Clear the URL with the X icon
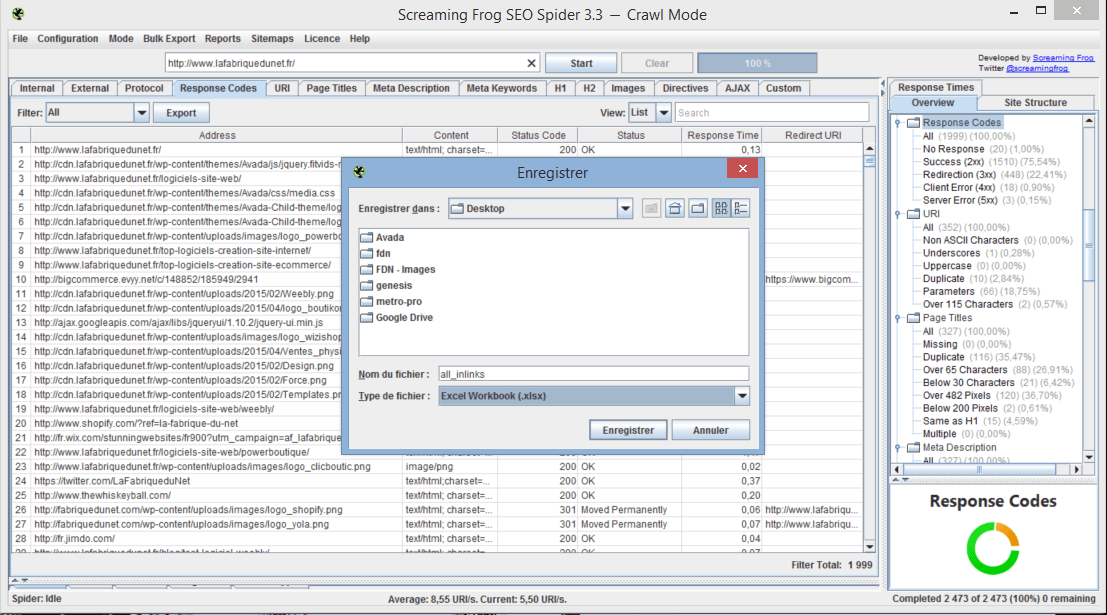Image resolution: width=1107 pixels, height=615 pixels. pos(531,63)
